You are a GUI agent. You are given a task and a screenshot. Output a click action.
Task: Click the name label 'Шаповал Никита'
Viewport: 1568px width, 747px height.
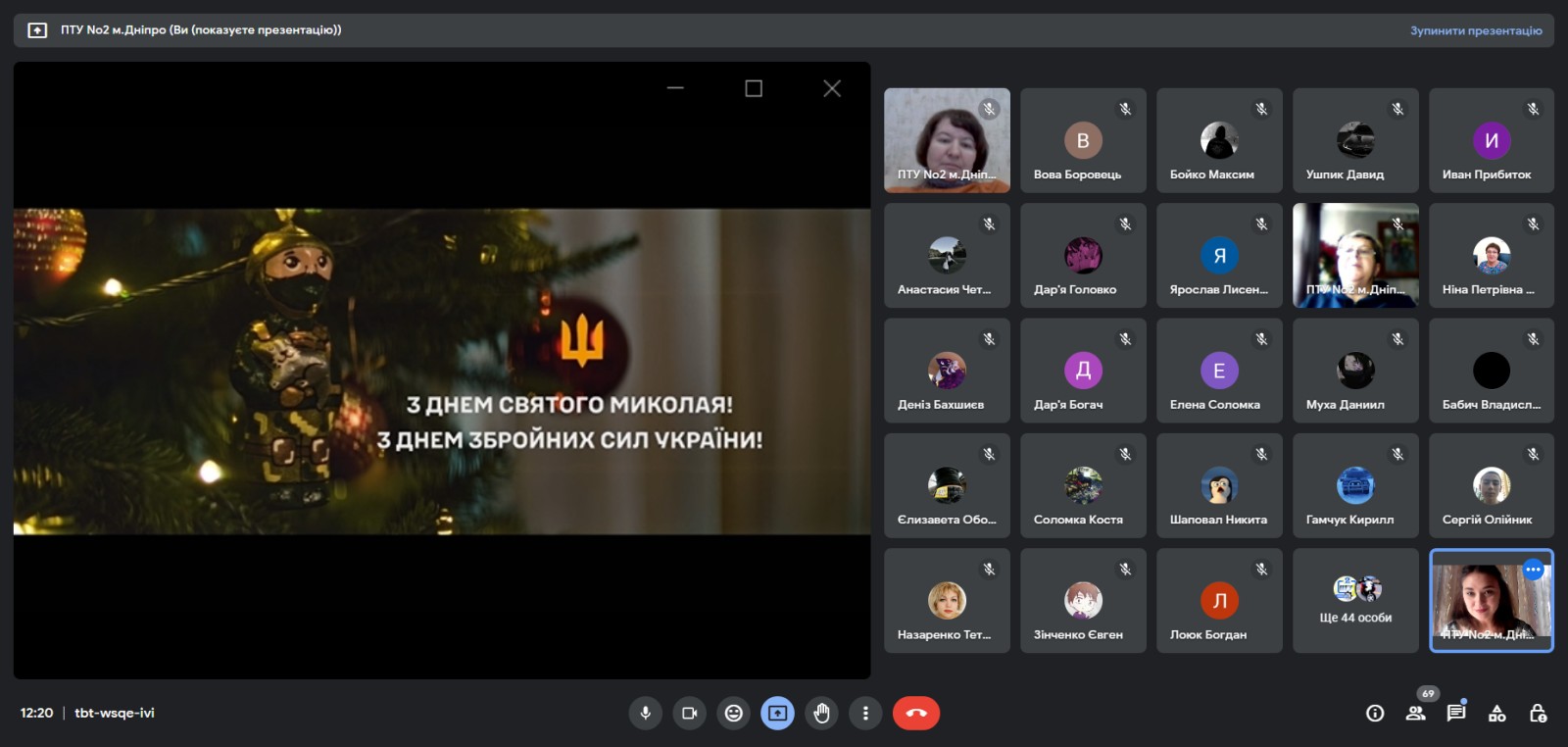pos(1218,520)
